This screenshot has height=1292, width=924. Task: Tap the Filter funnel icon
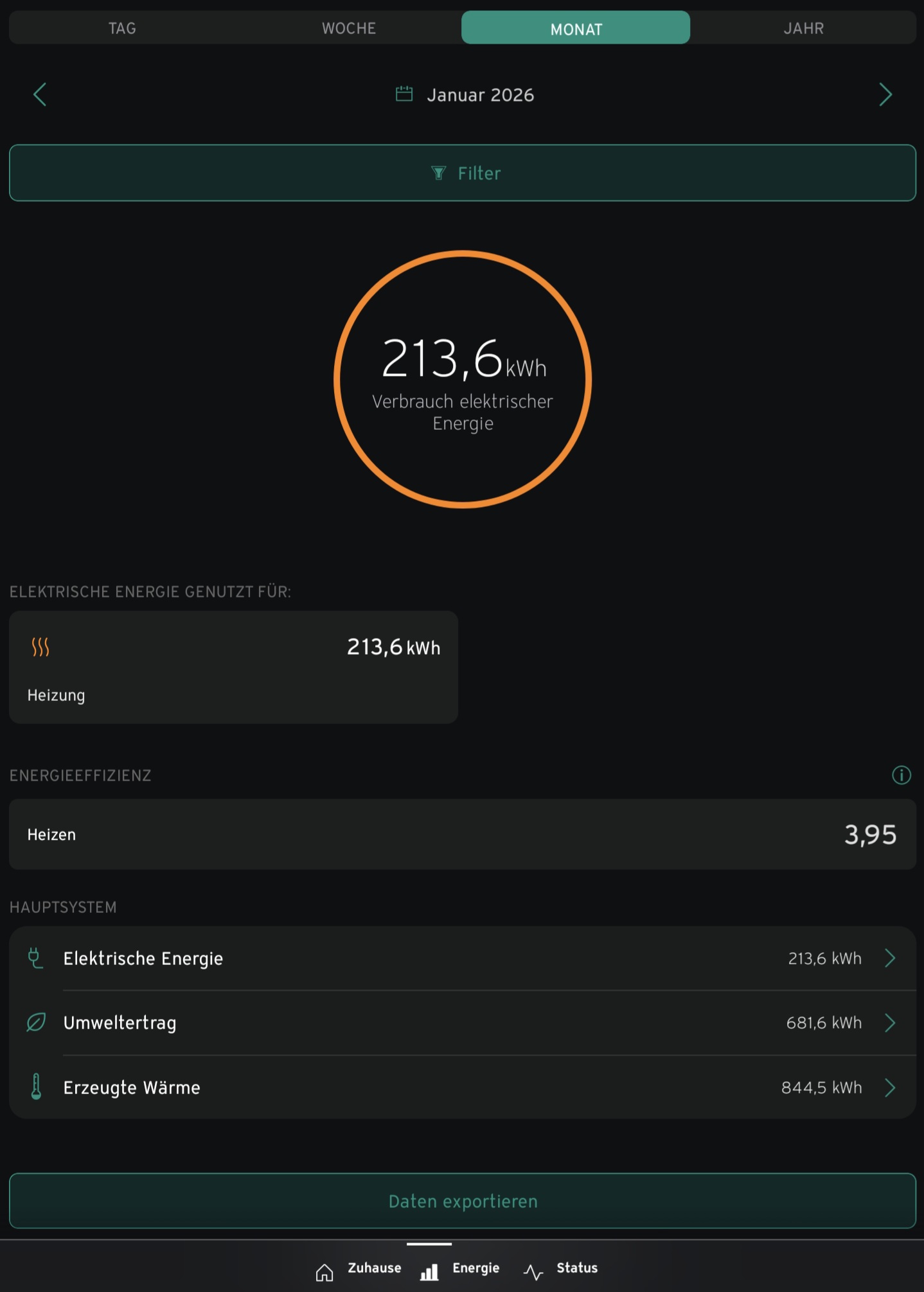click(x=438, y=173)
